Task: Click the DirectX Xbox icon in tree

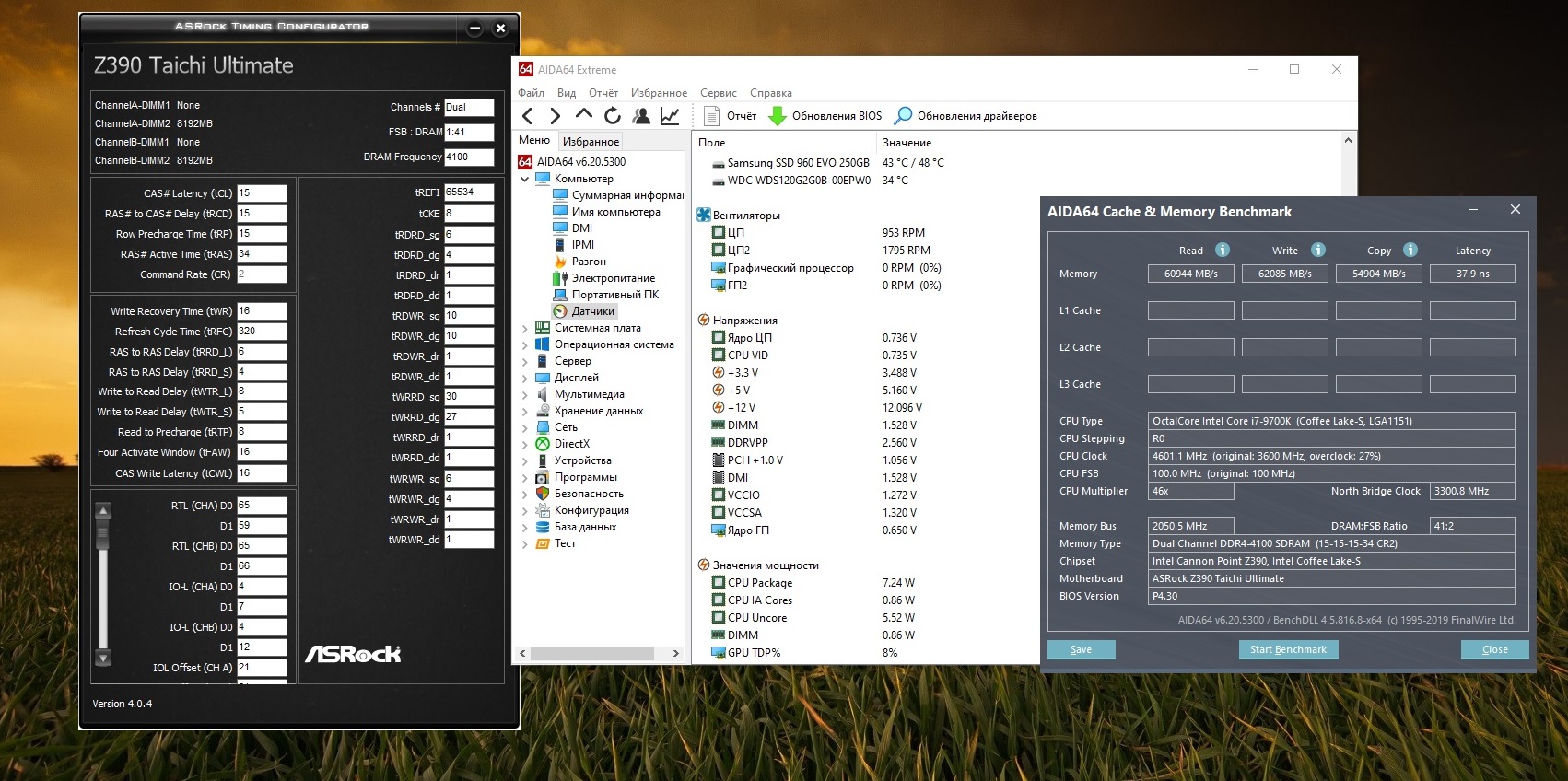Action: (x=543, y=444)
